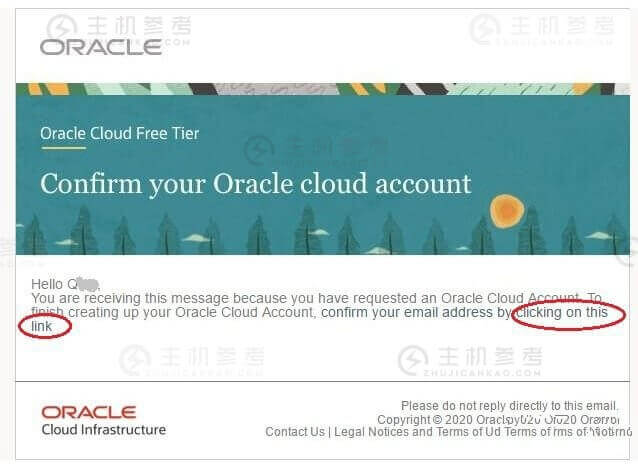Viewport: 638px width, 469px height.
Task: Click the red Oracle Cloud Infrastructure logo
Action: point(89,412)
